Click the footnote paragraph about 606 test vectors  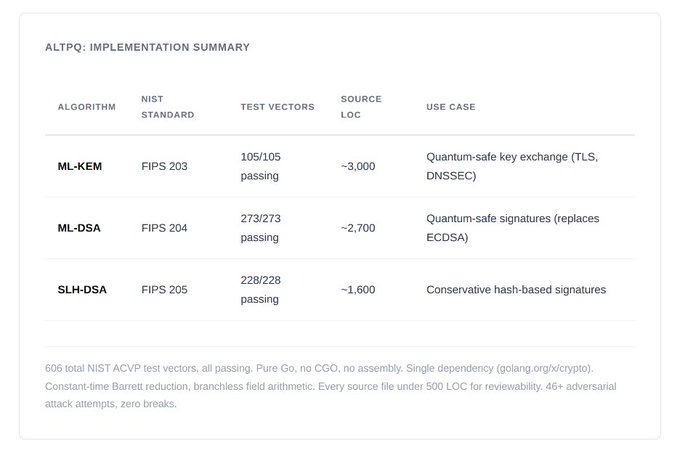pyautogui.click(x=339, y=386)
